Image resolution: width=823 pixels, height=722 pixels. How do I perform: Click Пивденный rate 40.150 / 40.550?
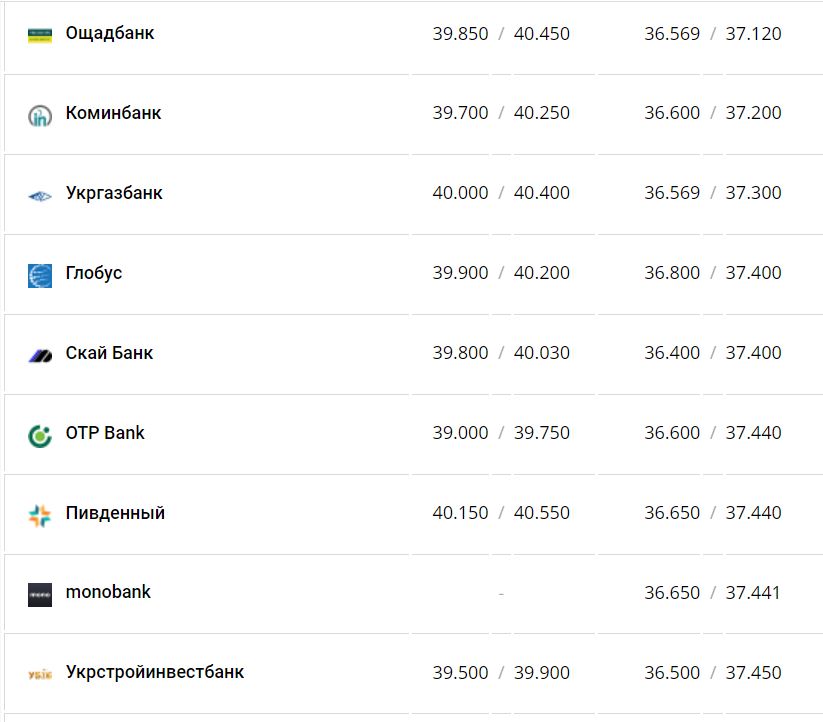click(501, 513)
